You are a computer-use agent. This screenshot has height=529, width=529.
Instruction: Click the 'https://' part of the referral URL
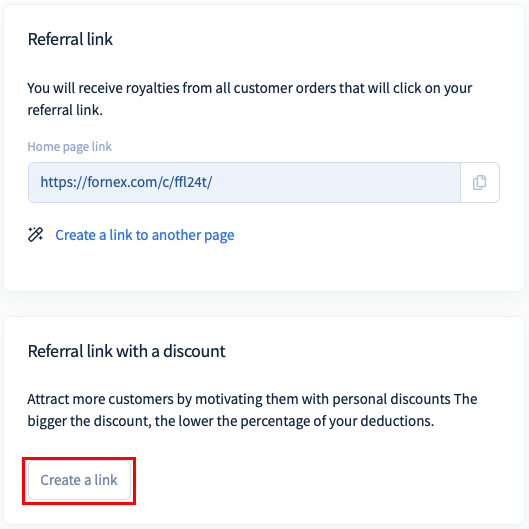coord(63,183)
